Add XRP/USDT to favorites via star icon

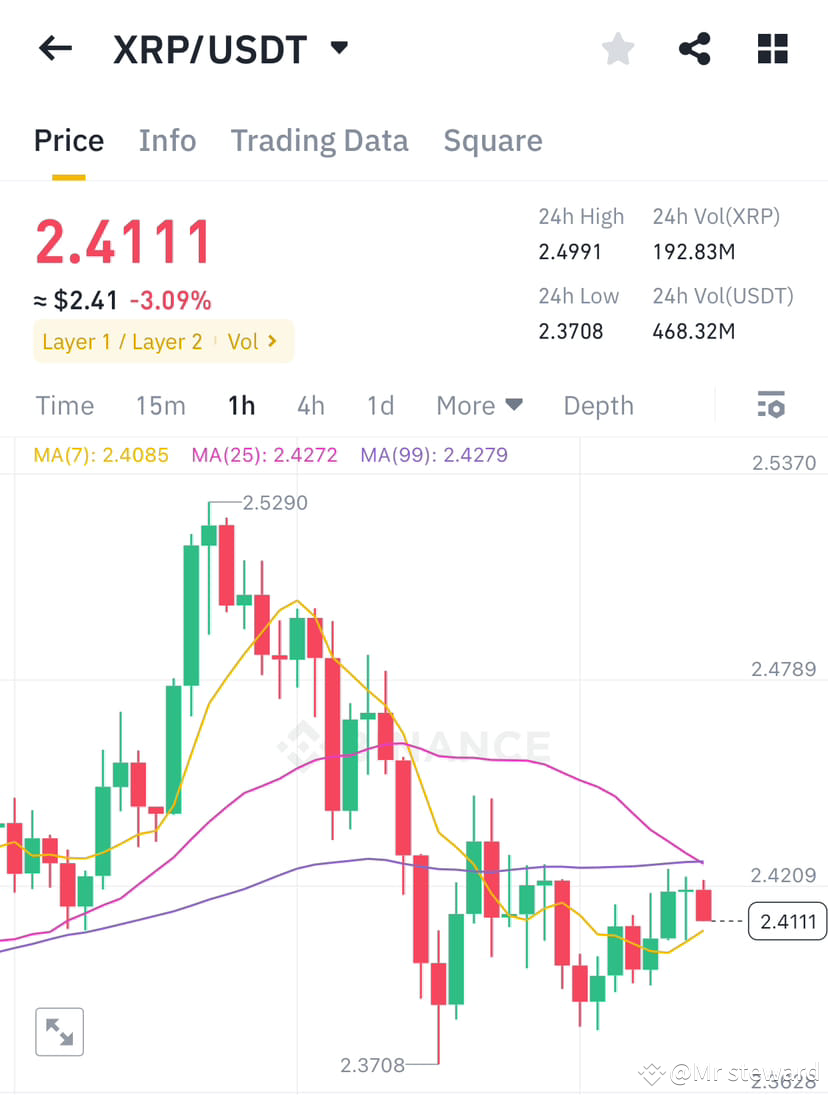coord(617,47)
